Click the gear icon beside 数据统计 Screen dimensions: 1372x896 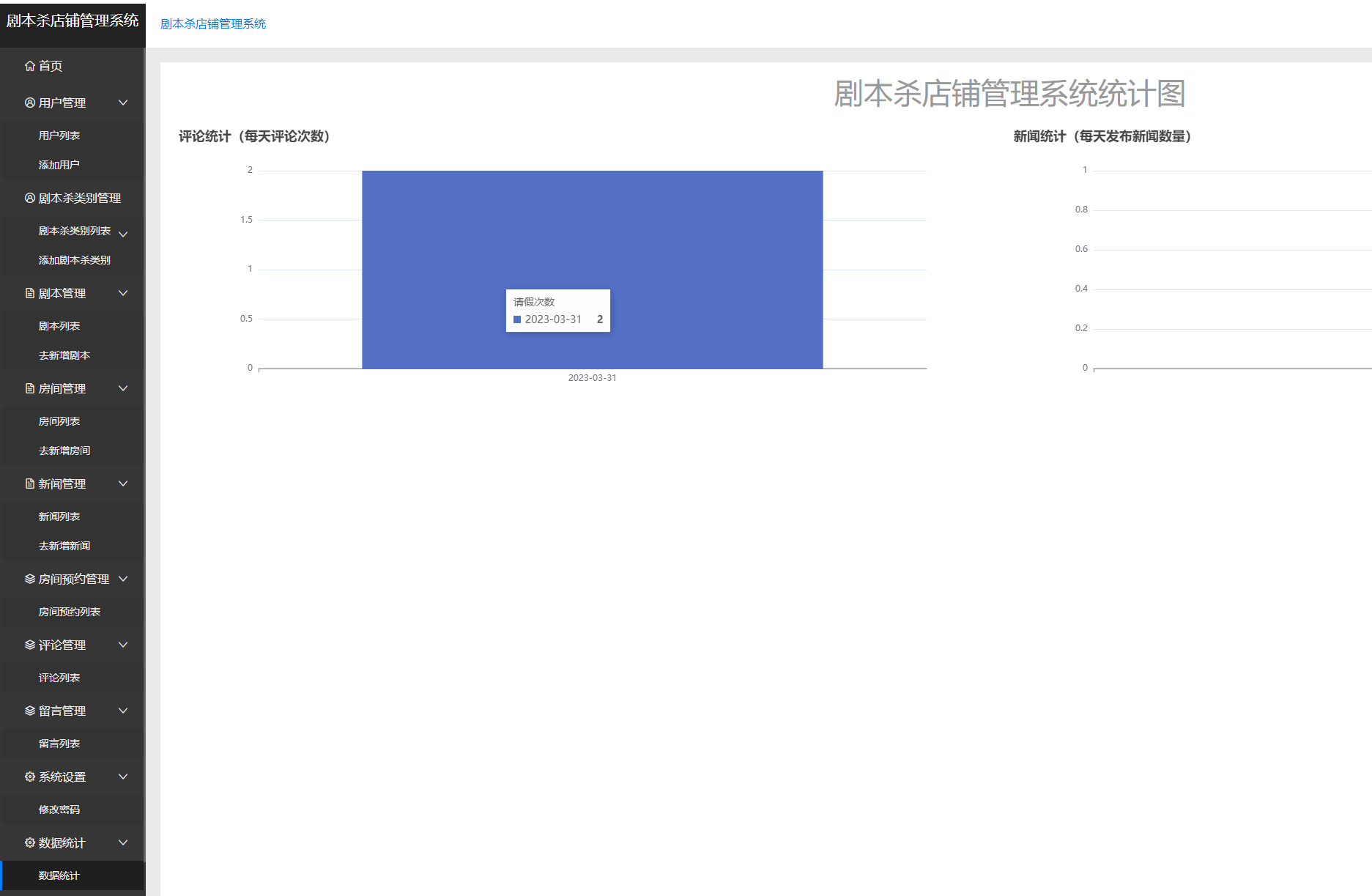click(29, 843)
